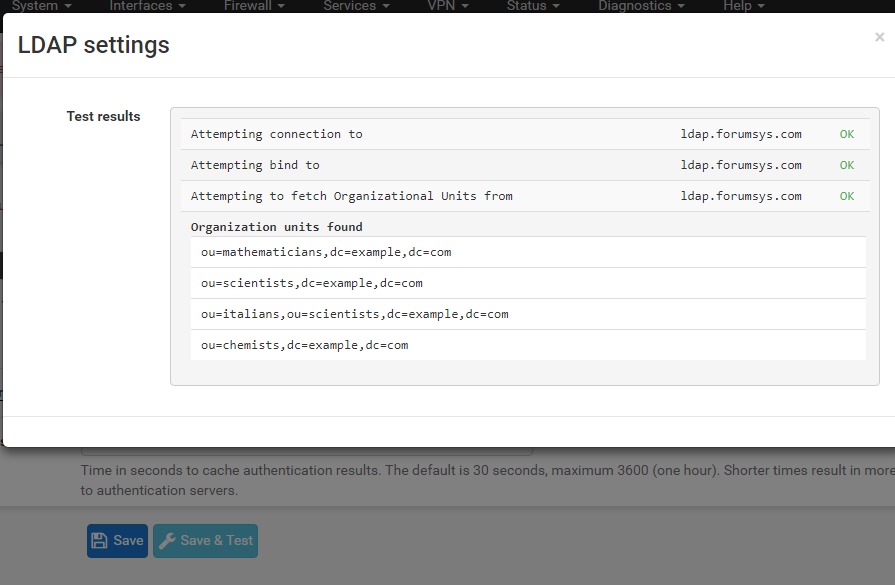The width and height of the screenshot is (895, 585).
Task: Open the Help menu
Action: tap(742, 6)
